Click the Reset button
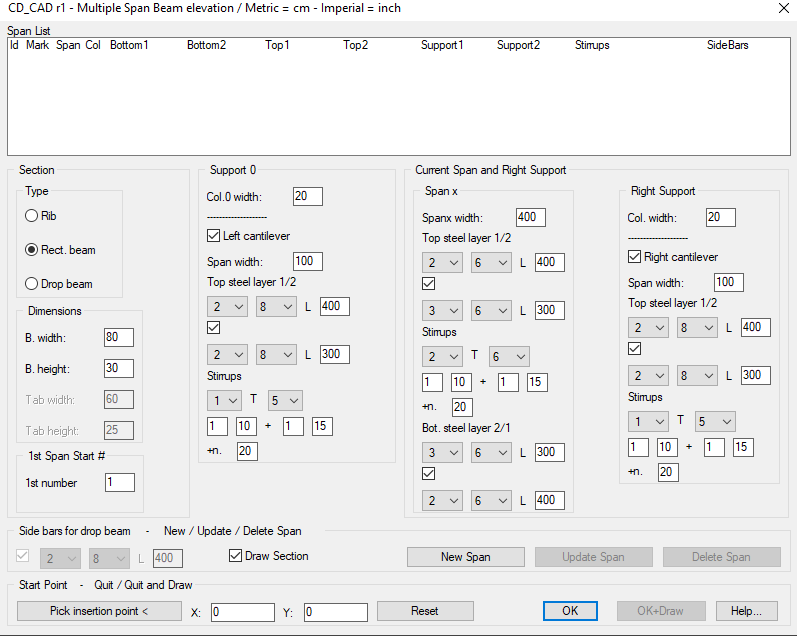Image resolution: width=797 pixels, height=636 pixels. coord(425,611)
